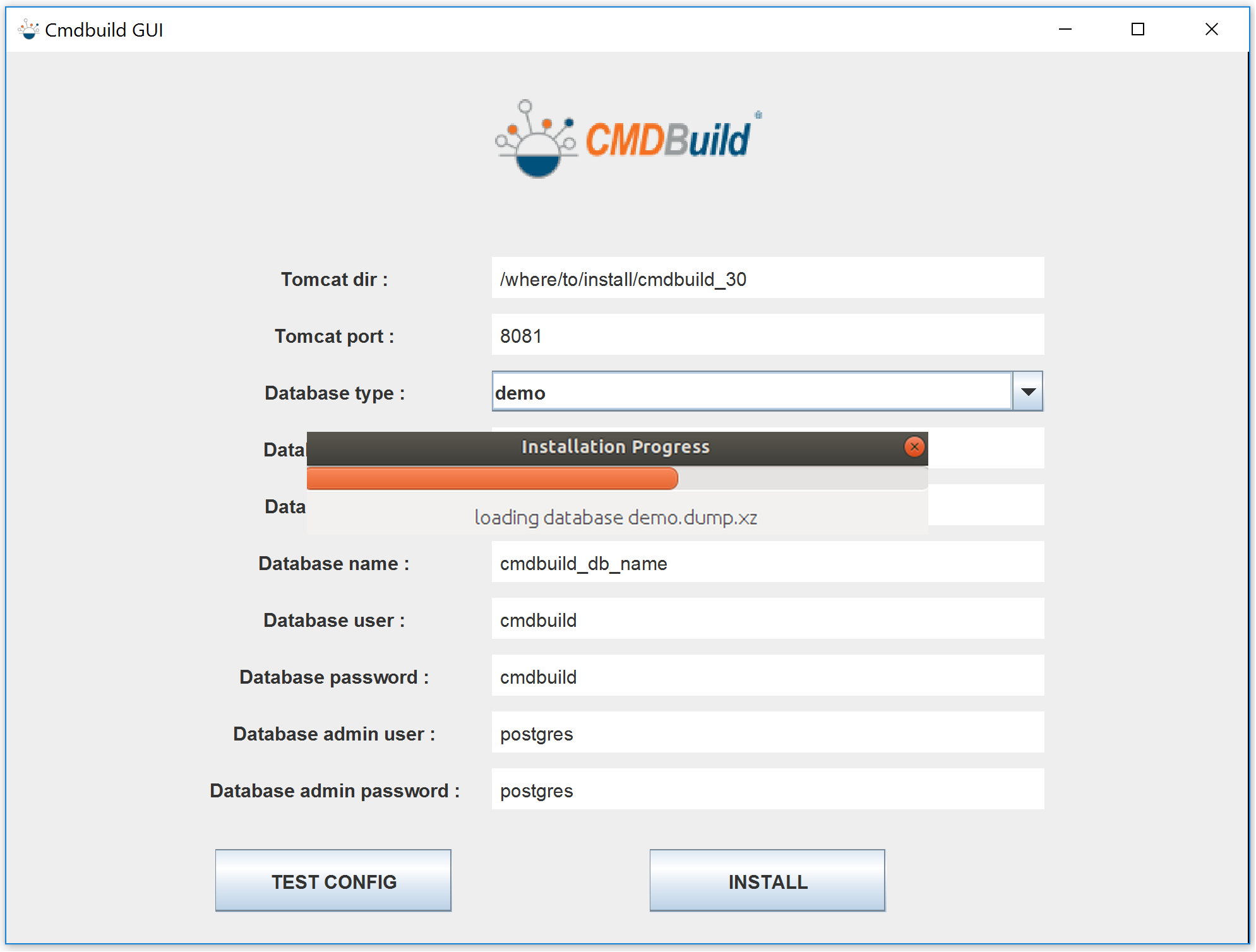Click the Database admin password field

pyautogui.click(x=767, y=790)
